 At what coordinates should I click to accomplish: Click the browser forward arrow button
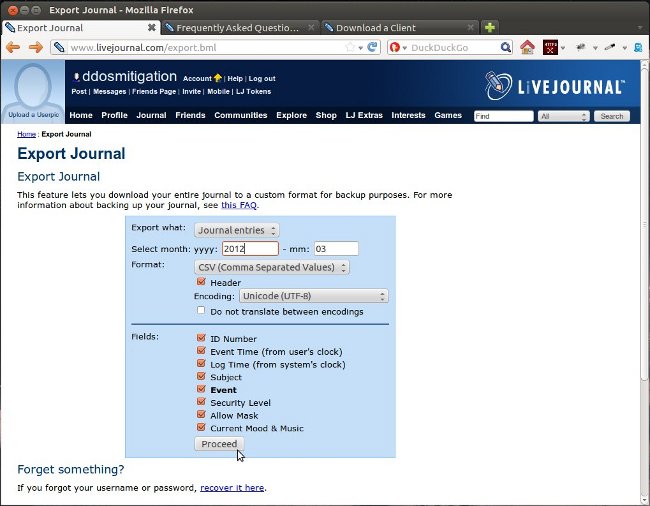pos(36,47)
